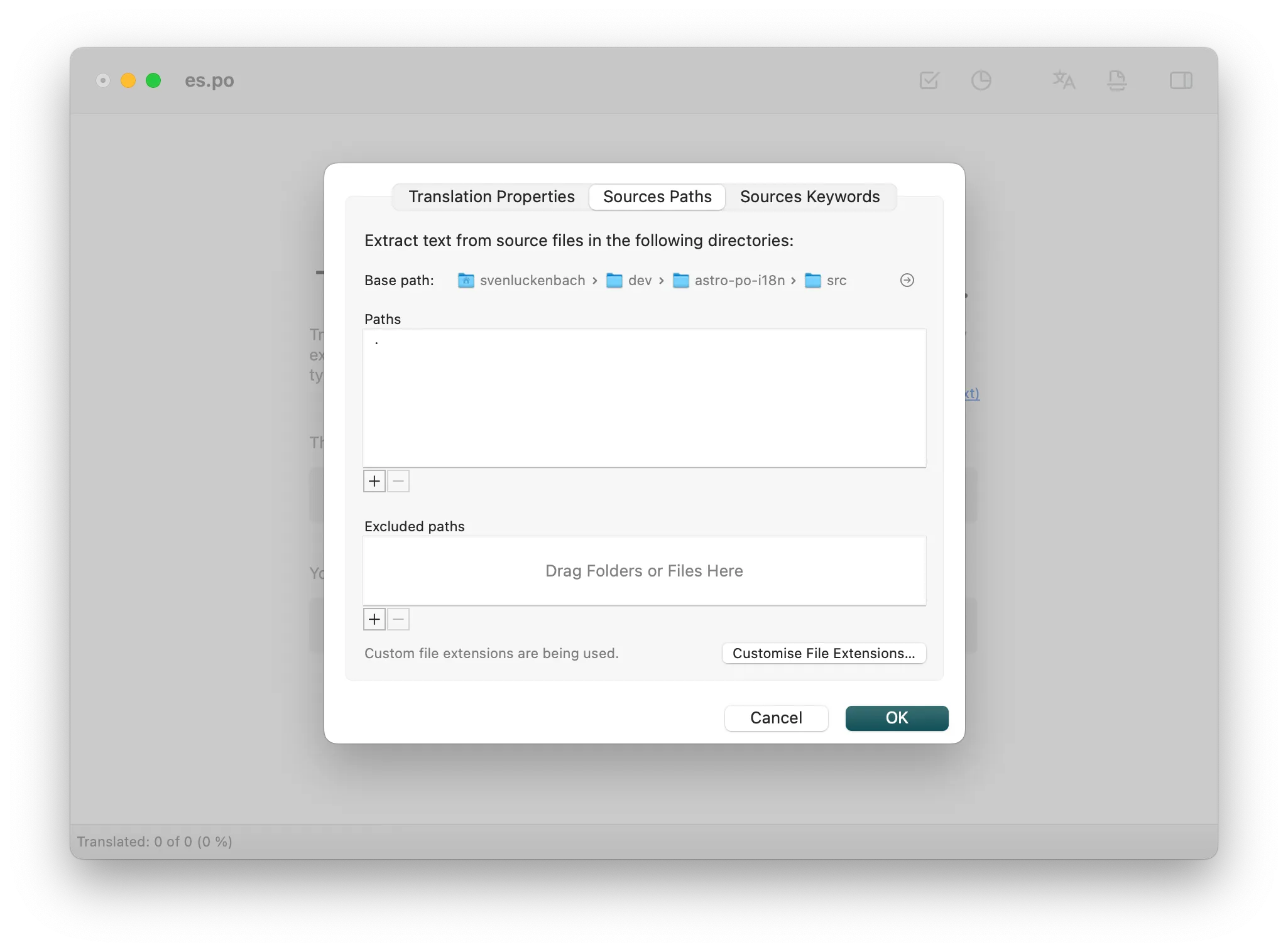This screenshot has height=952, width=1288.
Task: Click the add excluded path plus button
Action: point(375,619)
